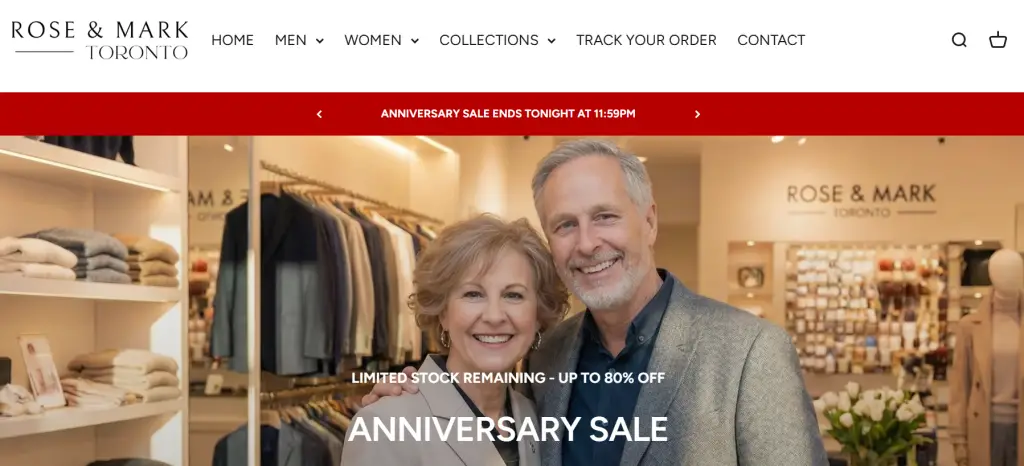This screenshot has height=466, width=1024.
Task: Open the Women navigation item
Action: coord(373,40)
